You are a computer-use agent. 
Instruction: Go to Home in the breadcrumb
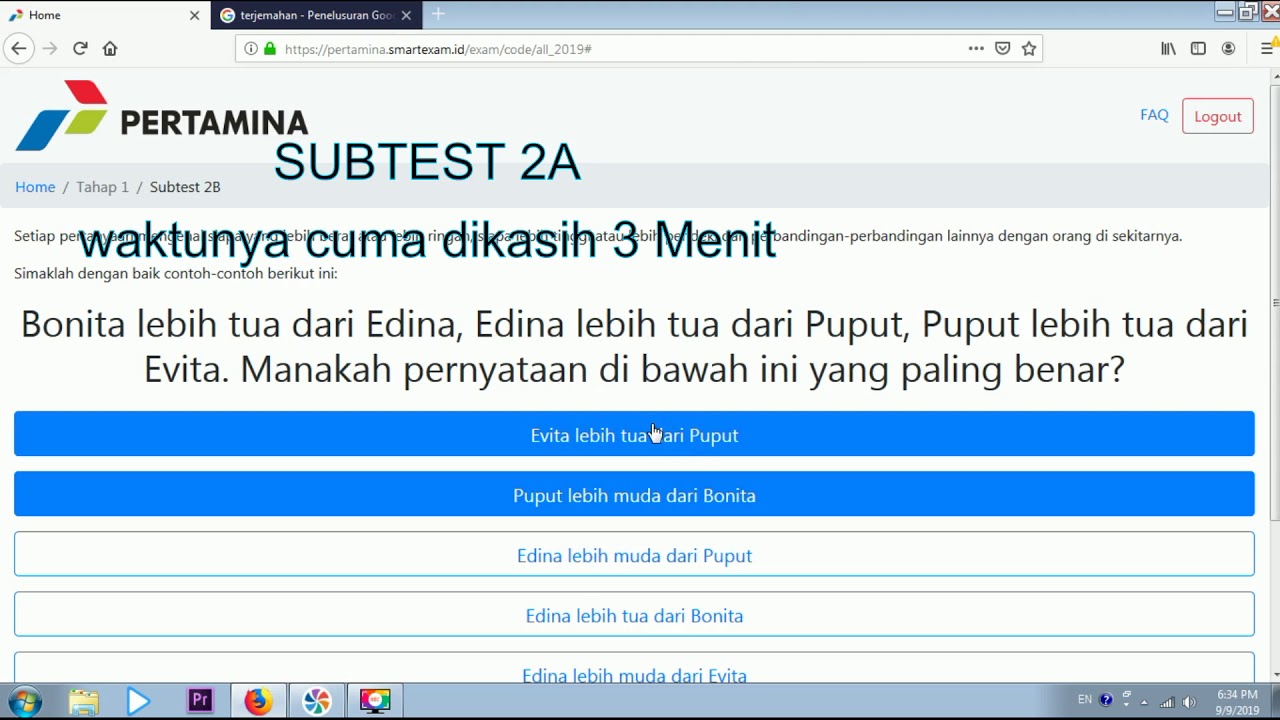click(x=35, y=187)
